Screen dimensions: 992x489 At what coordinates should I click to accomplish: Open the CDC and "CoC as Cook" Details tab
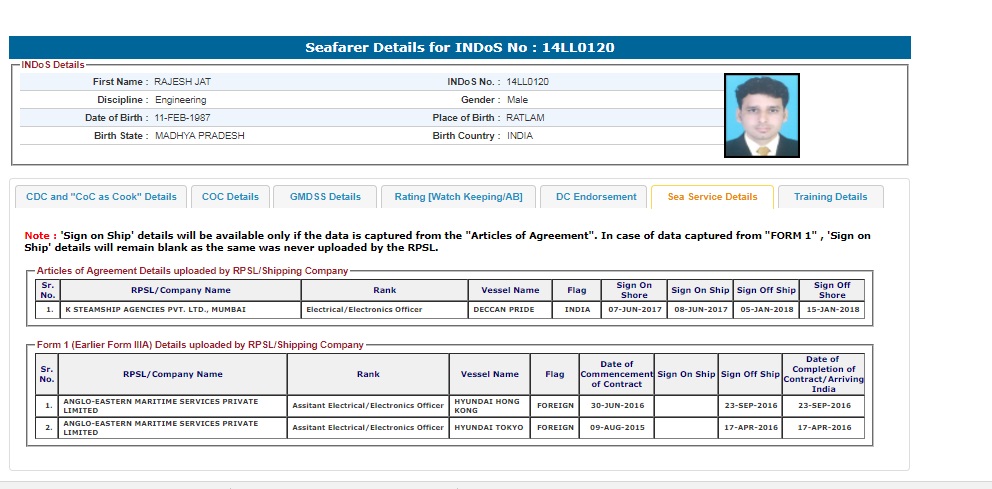pos(100,197)
